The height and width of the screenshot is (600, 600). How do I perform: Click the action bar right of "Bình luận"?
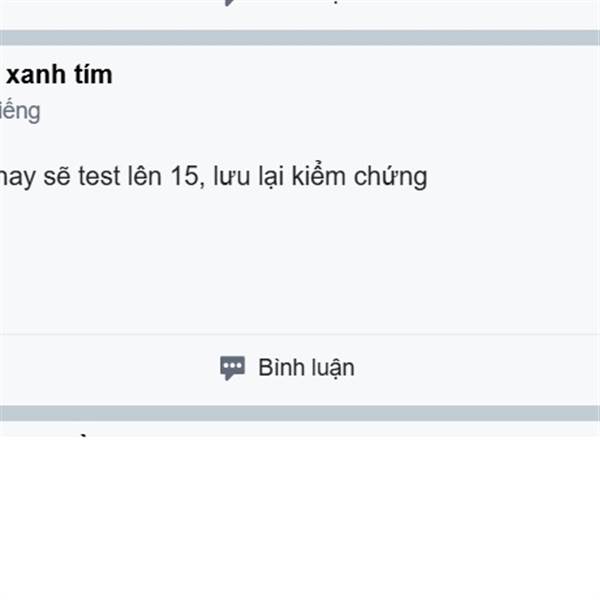click(x=478, y=368)
